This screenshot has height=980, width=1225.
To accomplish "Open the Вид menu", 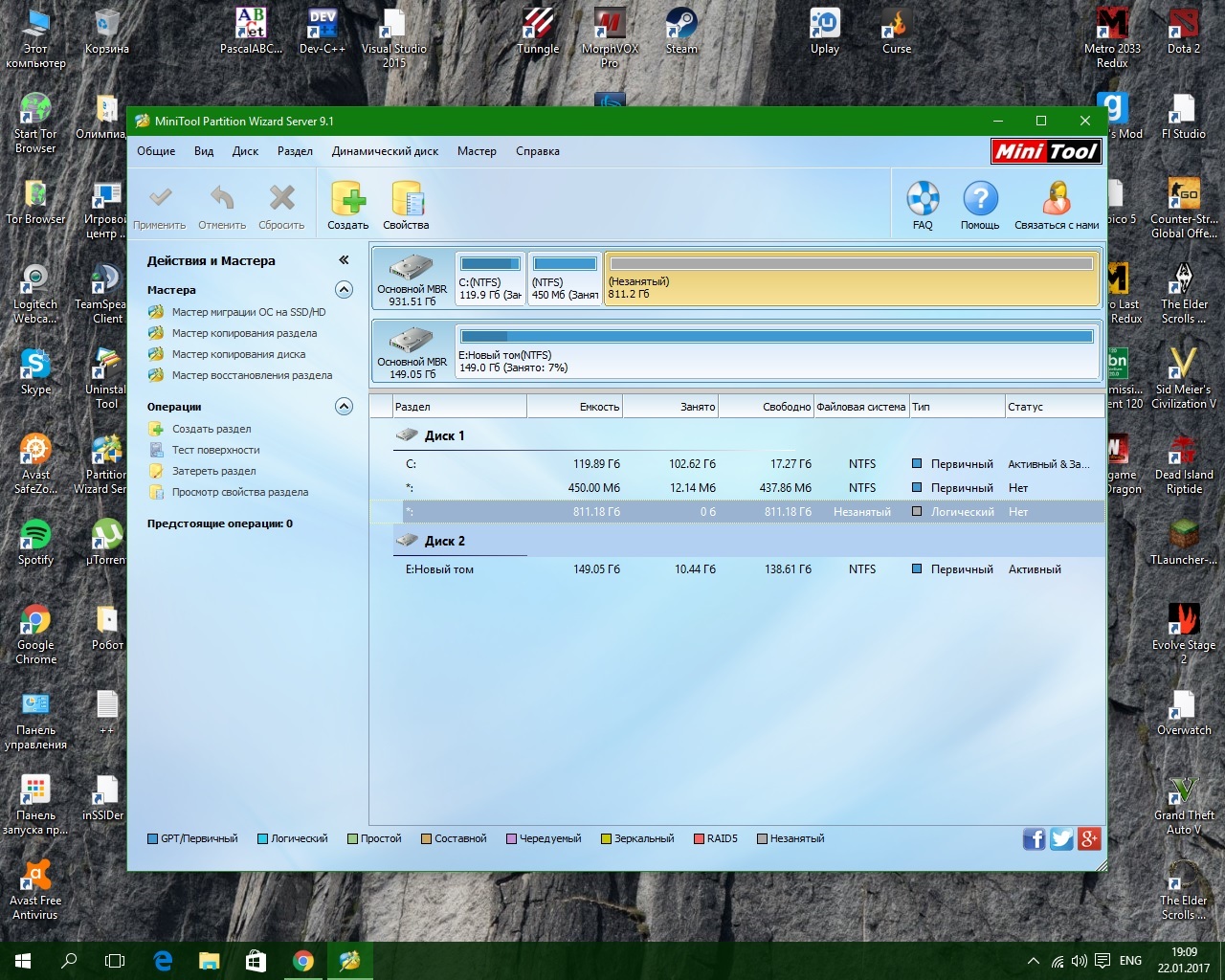I will point(204,151).
